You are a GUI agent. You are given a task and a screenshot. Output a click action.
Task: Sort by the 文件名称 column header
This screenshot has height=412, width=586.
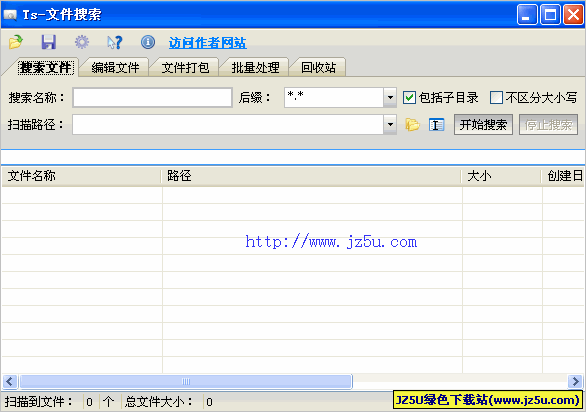point(81,176)
